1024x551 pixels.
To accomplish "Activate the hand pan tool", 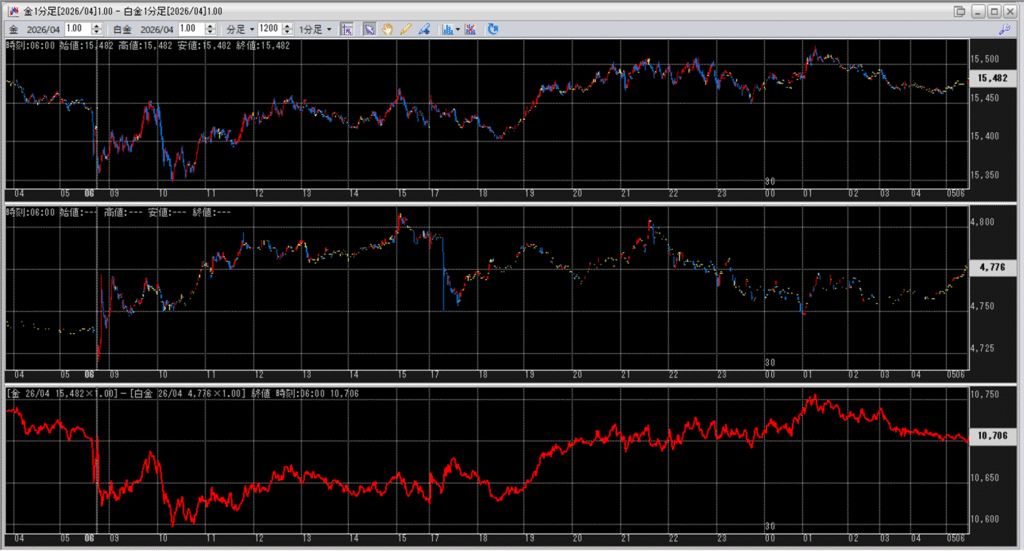I will [388, 29].
